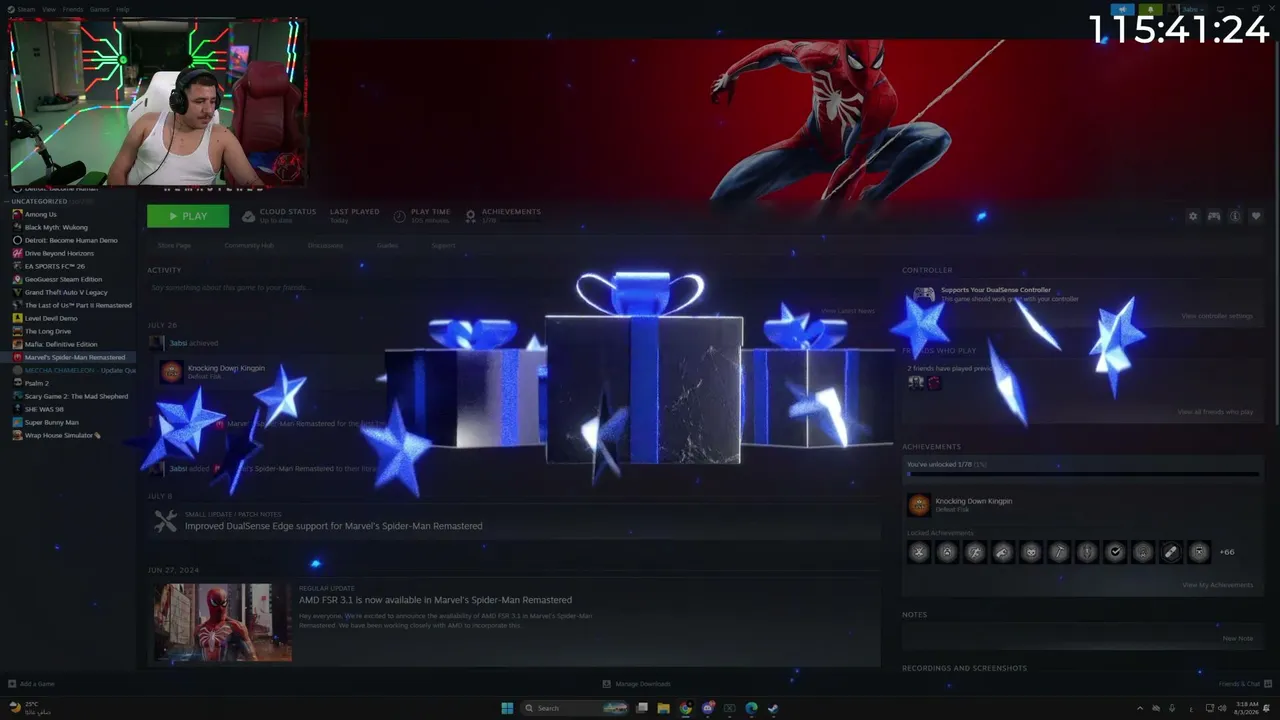Click the Psalm 2 game icon

[x=17, y=383]
